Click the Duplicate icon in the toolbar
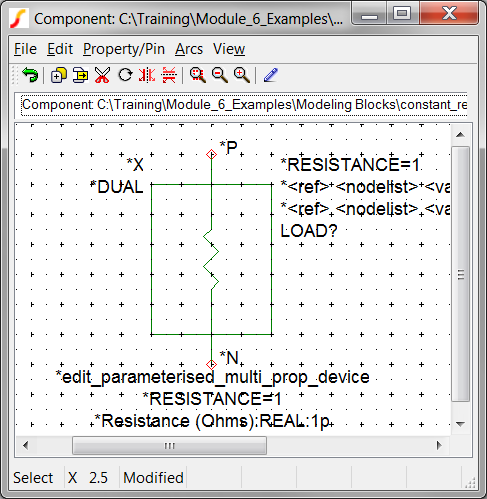Viewport: 487px width, 499px height. [x=58, y=75]
